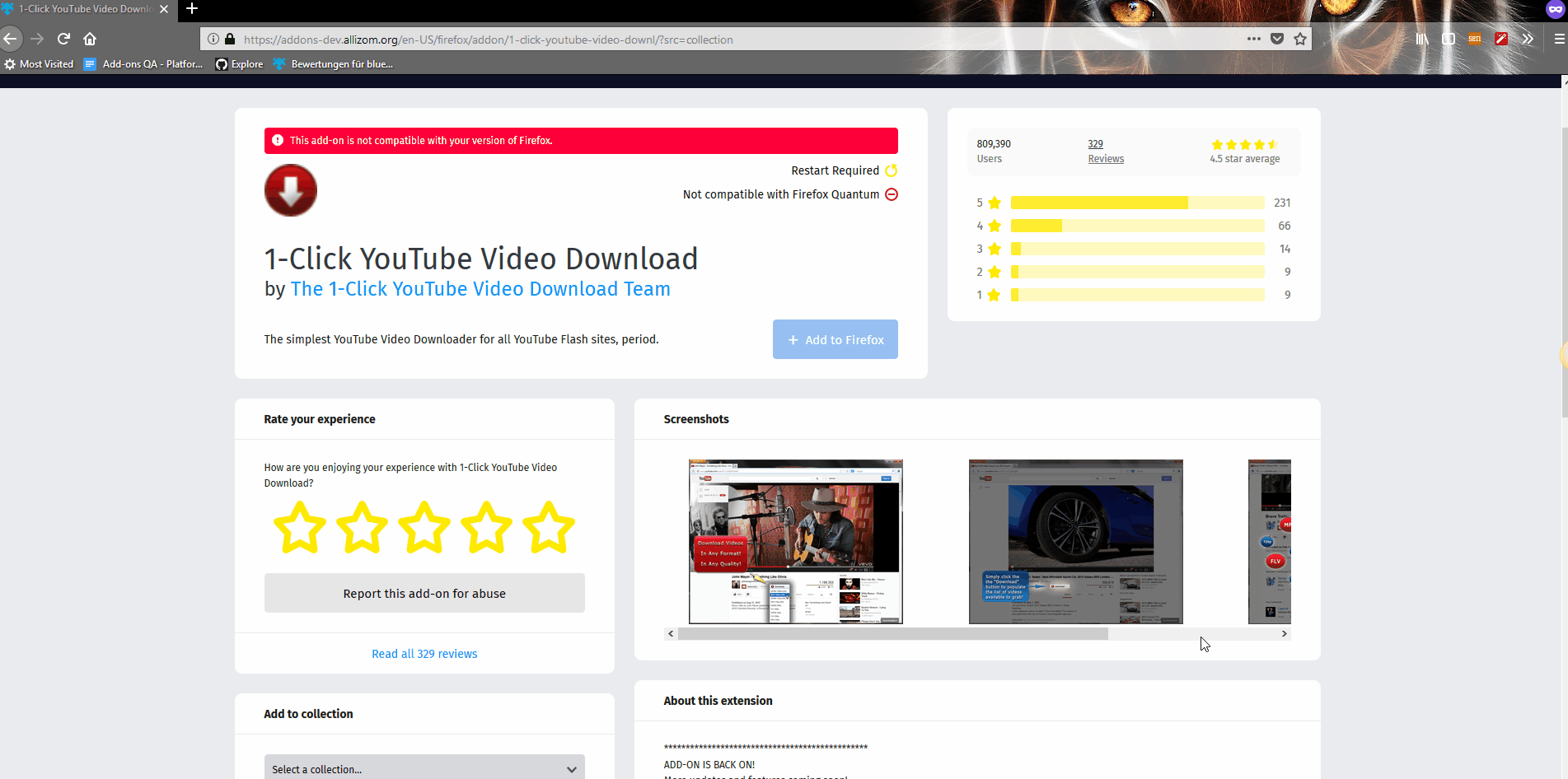This screenshot has width=1568, height=779.
Task: Click the warning icon in incompatibility banner
Action: 278,141
